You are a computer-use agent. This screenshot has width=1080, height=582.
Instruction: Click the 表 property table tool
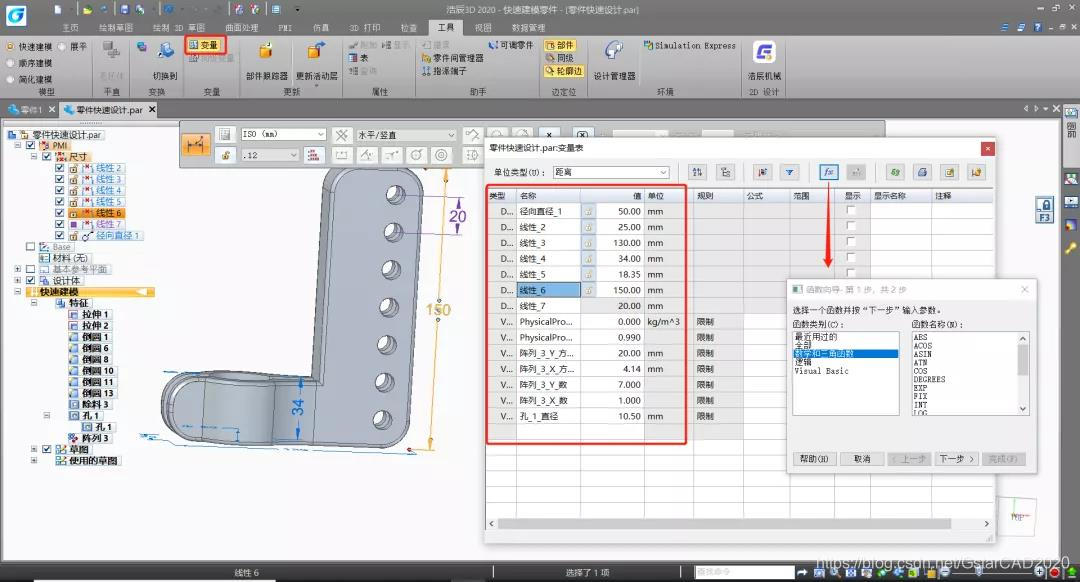click(359, 58)
